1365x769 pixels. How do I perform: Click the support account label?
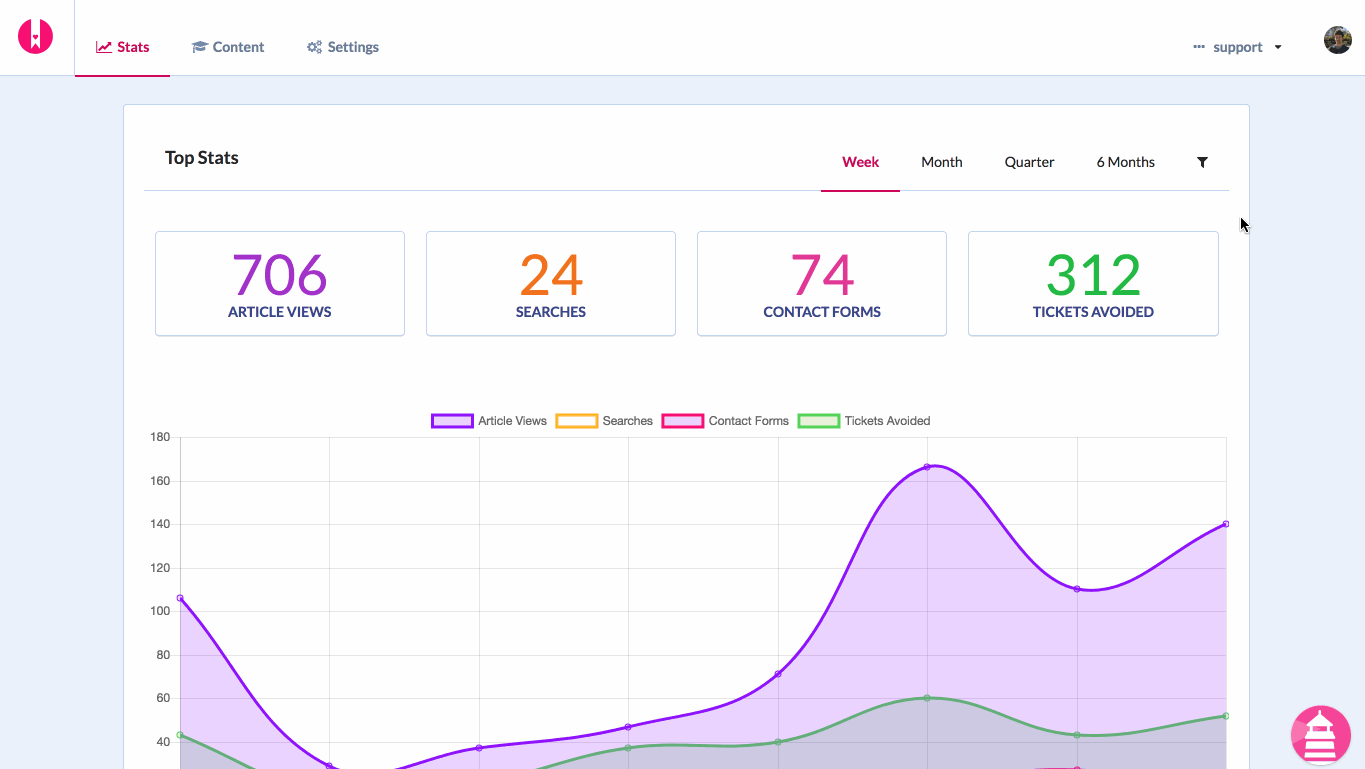[x=1237, y=46]
